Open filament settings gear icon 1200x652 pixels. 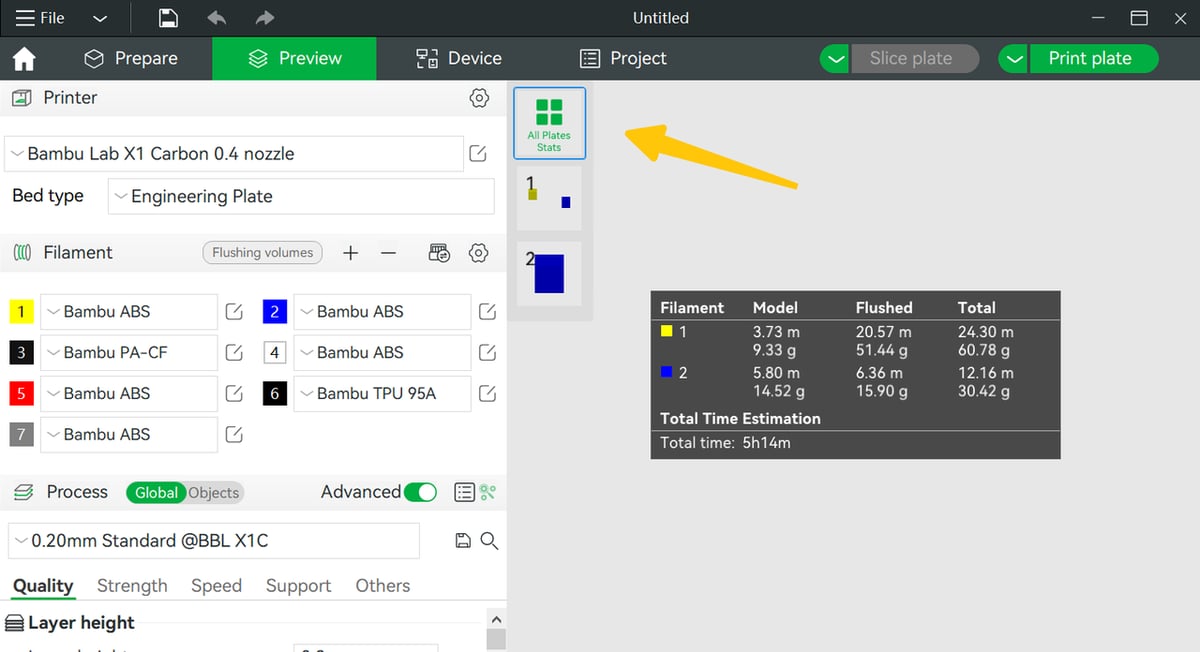tap(479, 253)
